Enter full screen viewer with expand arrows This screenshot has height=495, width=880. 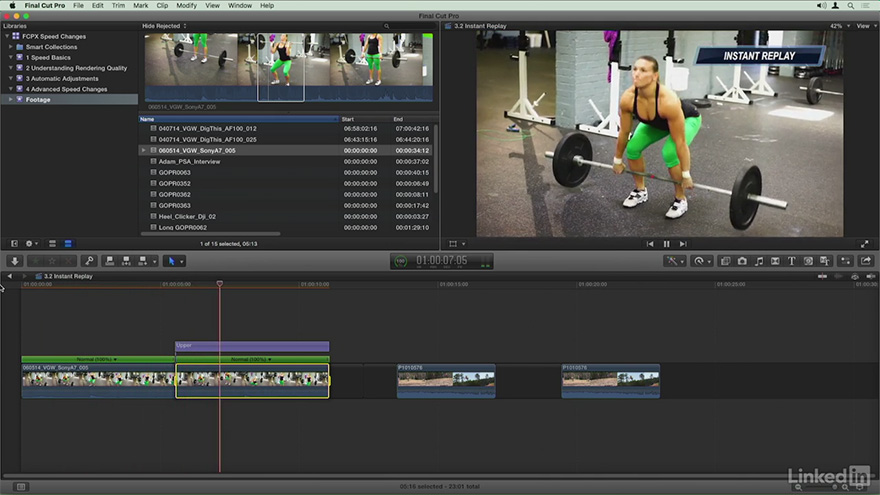click(x=865, y=244)
